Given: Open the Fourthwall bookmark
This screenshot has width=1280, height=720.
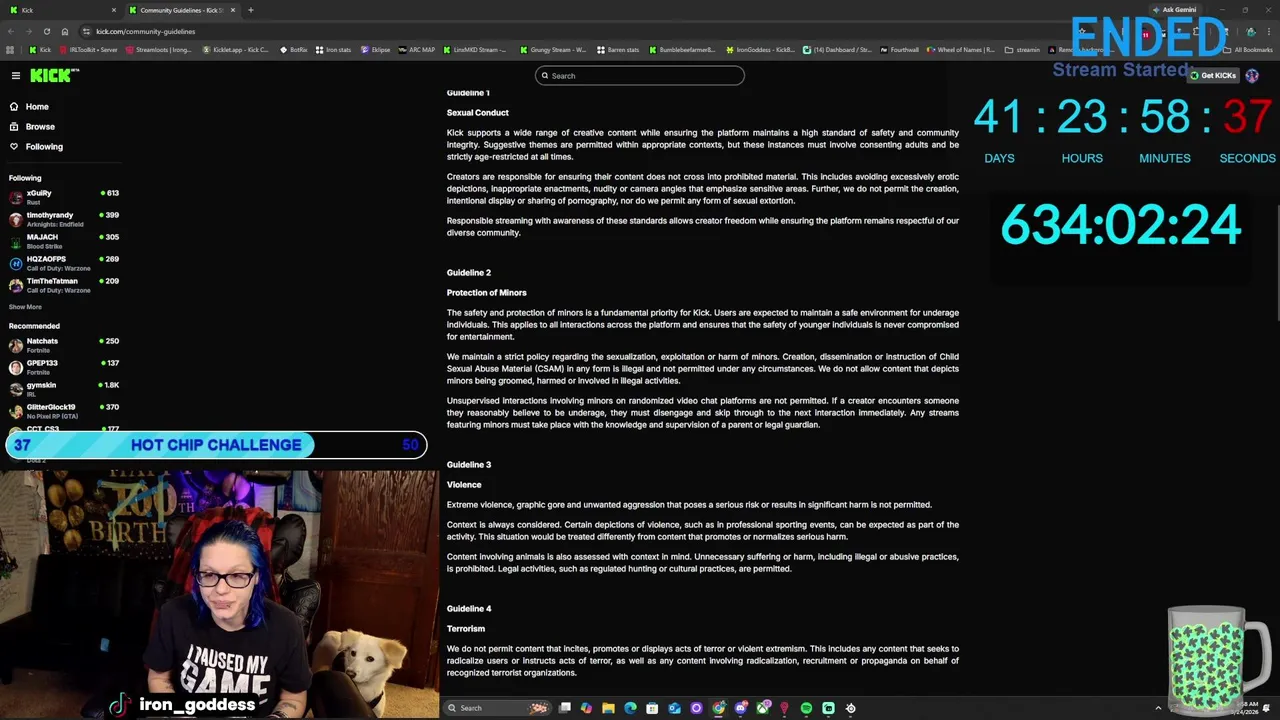Looking at the screenshot, I should 900,50.
